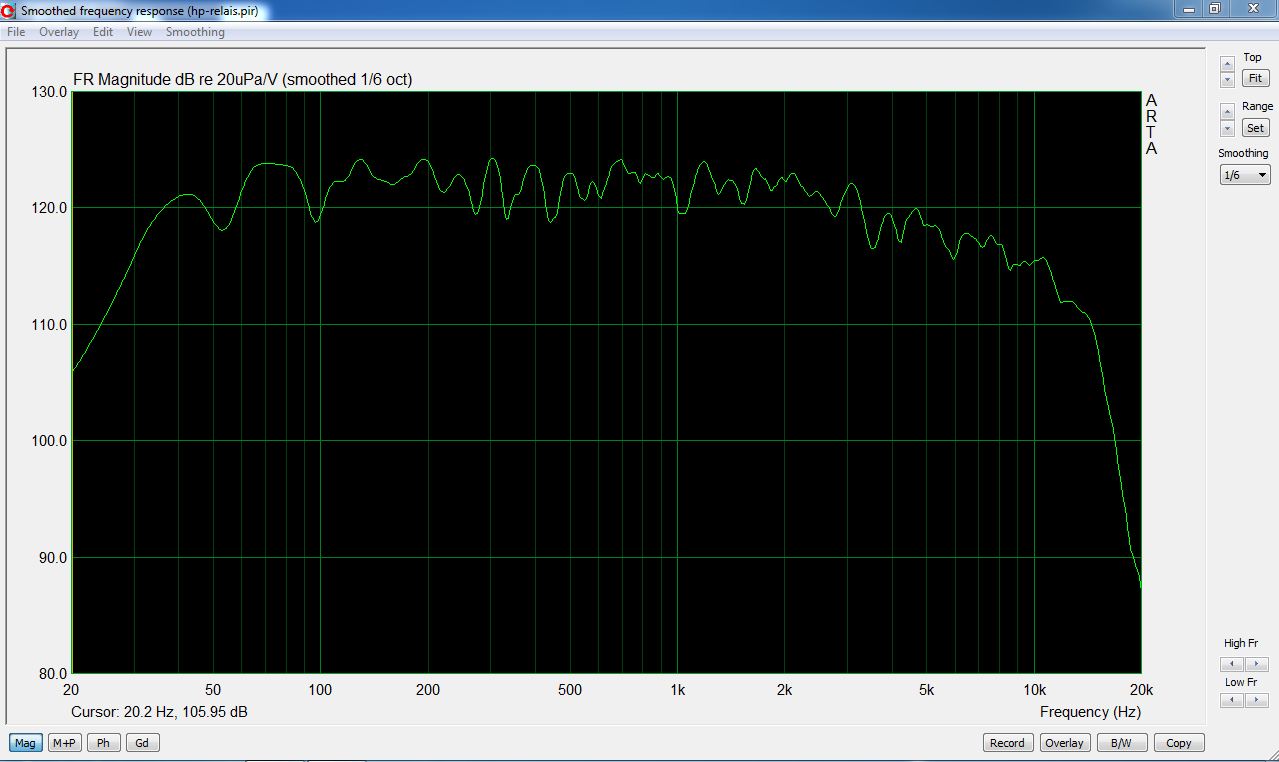The width and height of the screenshot is (1279, 762).
Task: Click the Top down arrow stepper
Action: tap(1227, 78)
